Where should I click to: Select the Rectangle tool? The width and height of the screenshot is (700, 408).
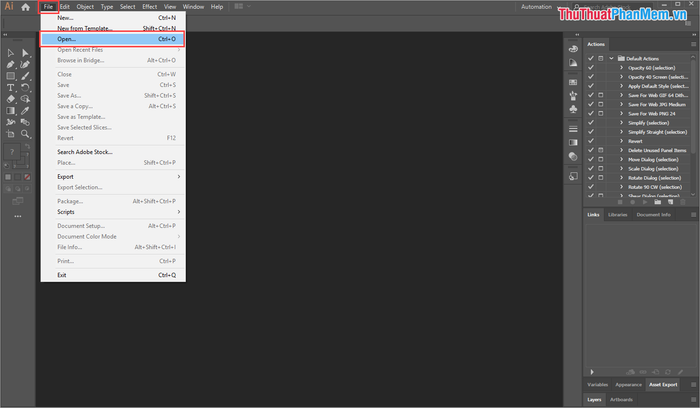pos(10,76)
